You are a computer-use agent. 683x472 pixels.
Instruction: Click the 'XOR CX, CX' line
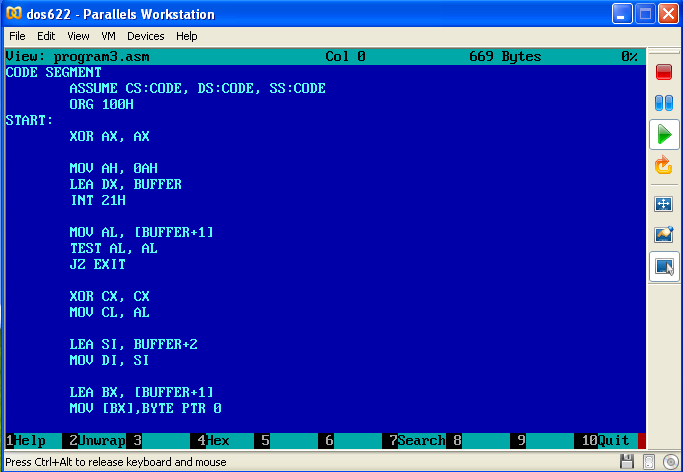[x=109, y=296]
